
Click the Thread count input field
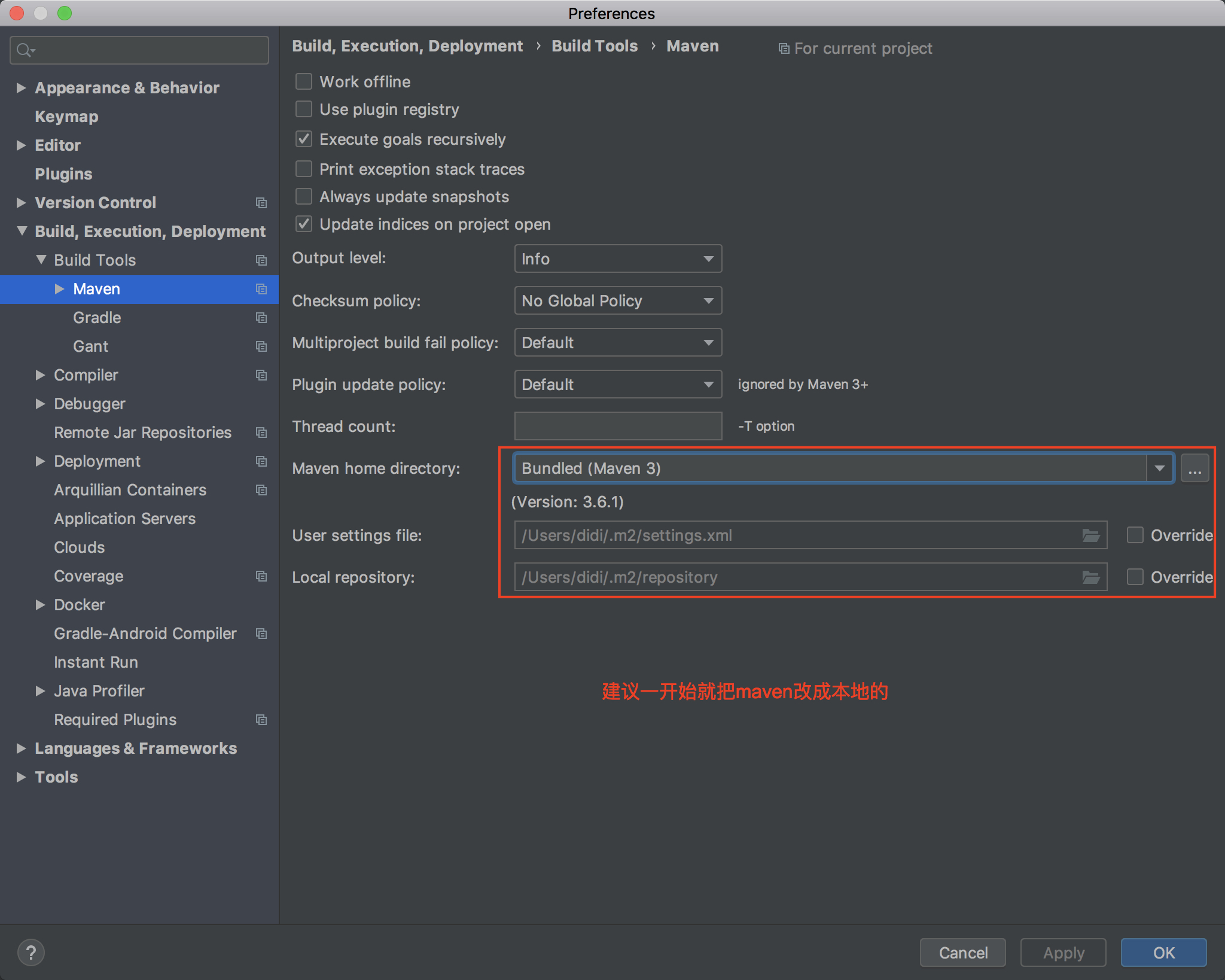tap(618, 427)
